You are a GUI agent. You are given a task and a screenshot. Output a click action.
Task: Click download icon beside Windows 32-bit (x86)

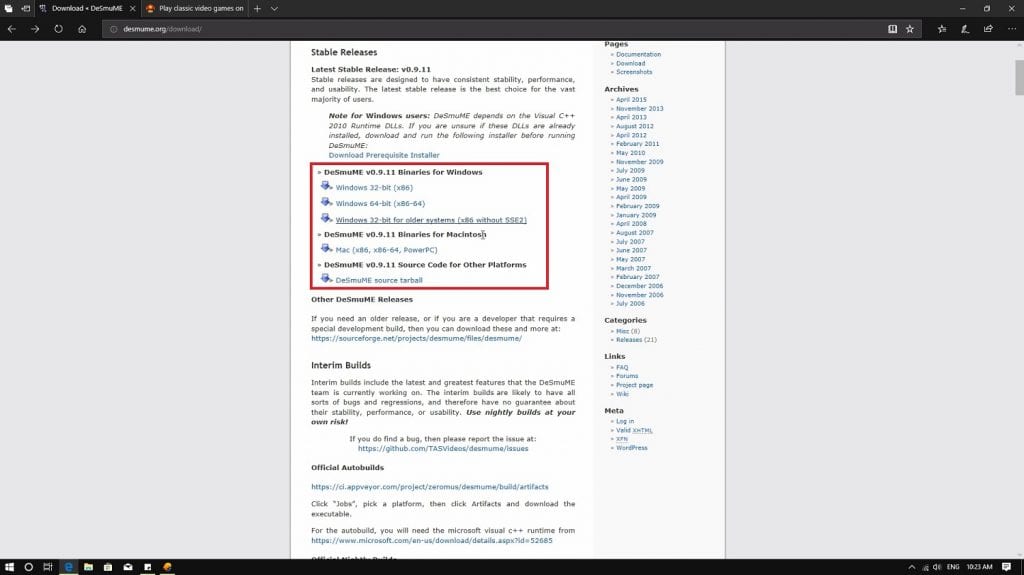click(x=326, y=187)
